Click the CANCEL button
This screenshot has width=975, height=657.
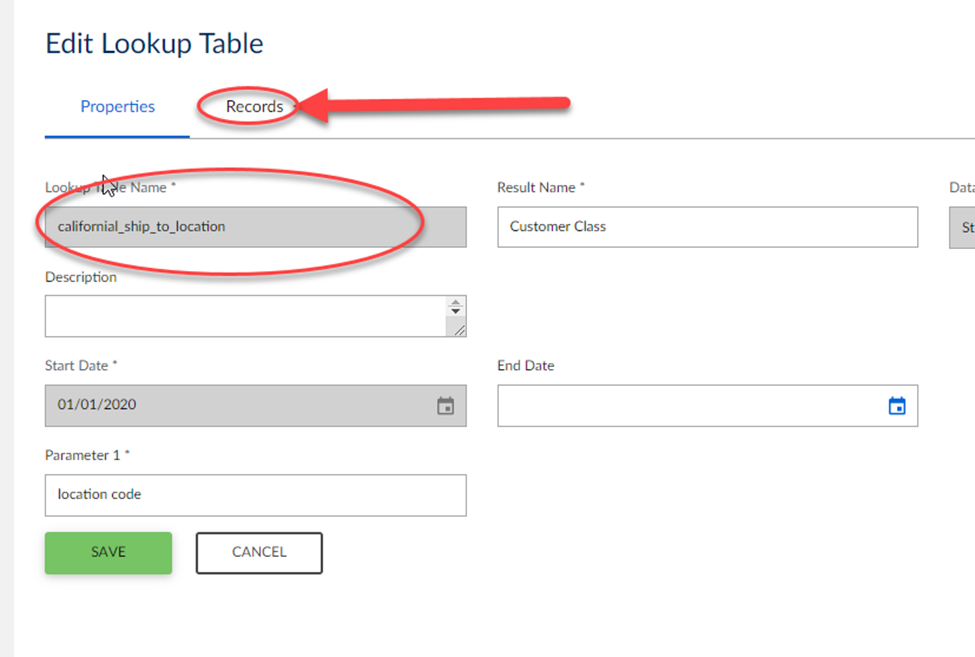pyautogui.click(x=259, y=552)
